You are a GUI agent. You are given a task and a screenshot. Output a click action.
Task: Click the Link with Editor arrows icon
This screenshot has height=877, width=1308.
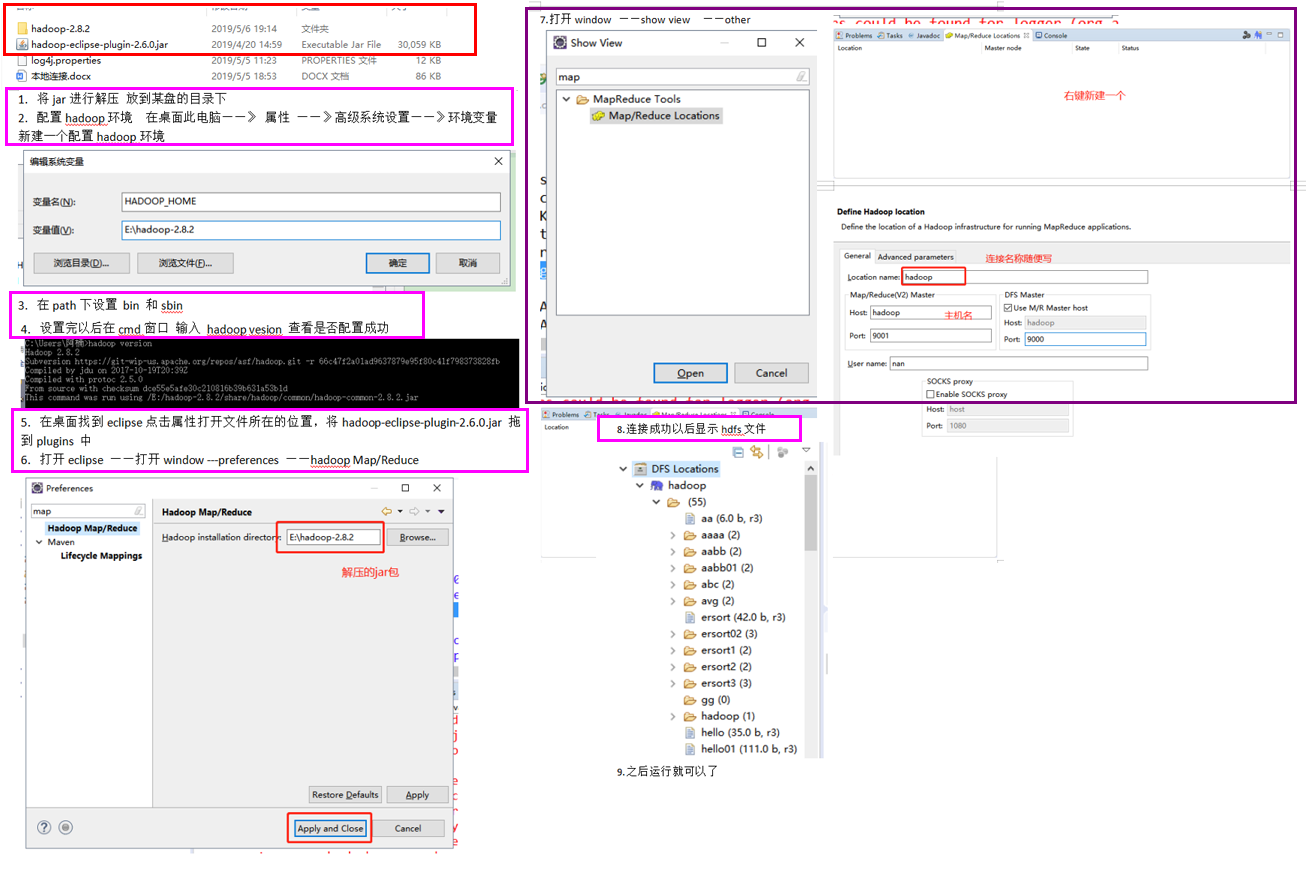(x=757, y=452)
